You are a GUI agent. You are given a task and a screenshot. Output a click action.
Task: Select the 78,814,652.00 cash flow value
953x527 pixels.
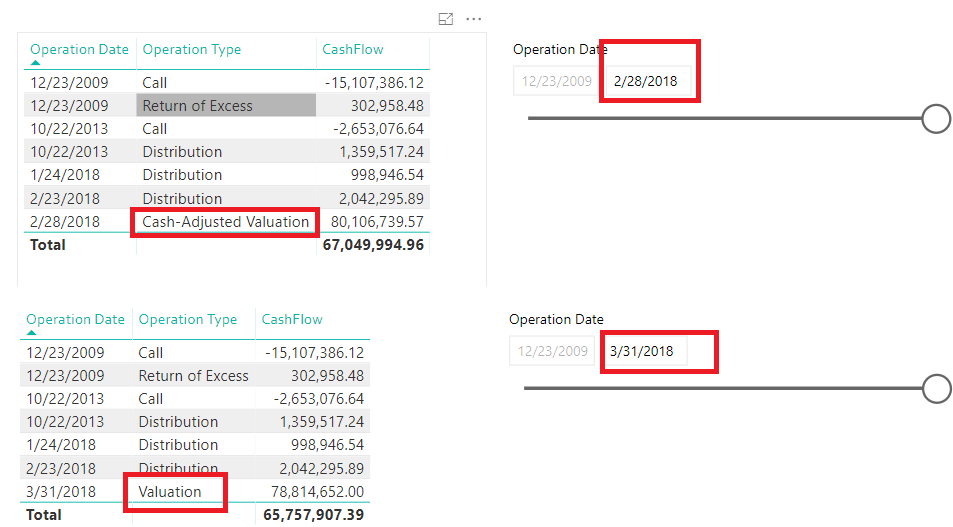coord(317,492)
